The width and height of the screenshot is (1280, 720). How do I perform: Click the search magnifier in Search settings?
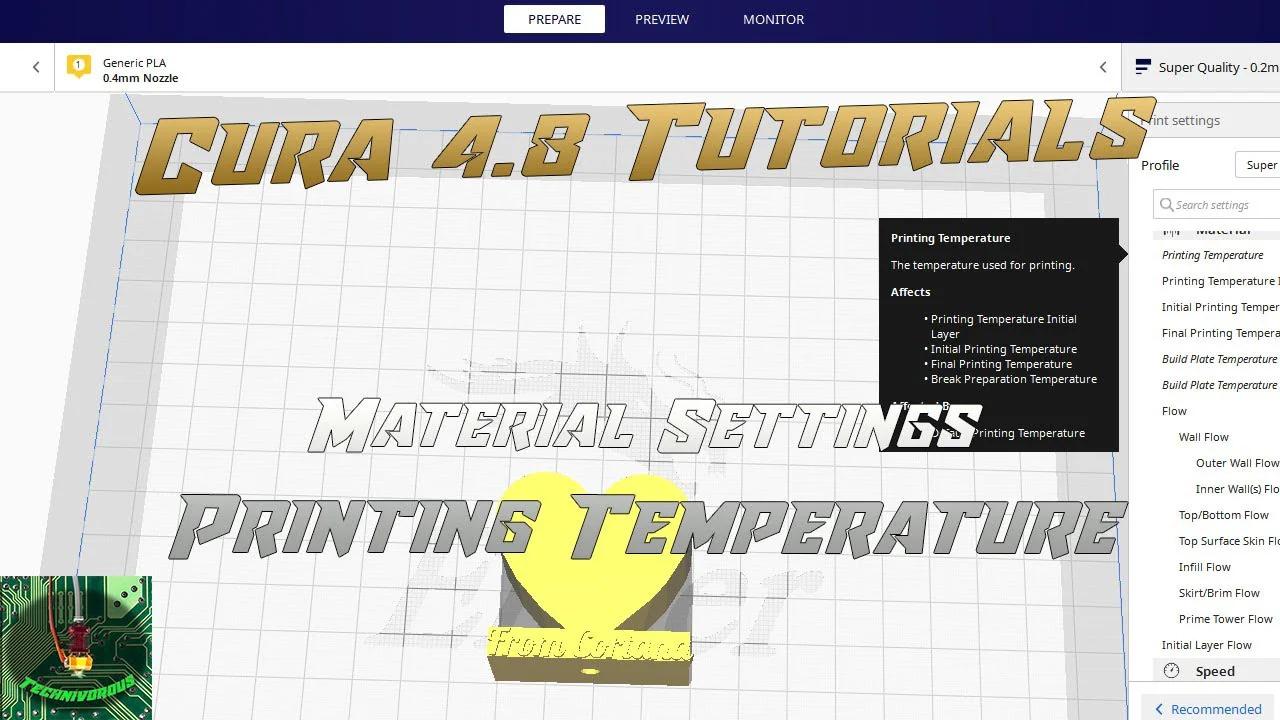pyautogui.click(x=1166, y=204)
